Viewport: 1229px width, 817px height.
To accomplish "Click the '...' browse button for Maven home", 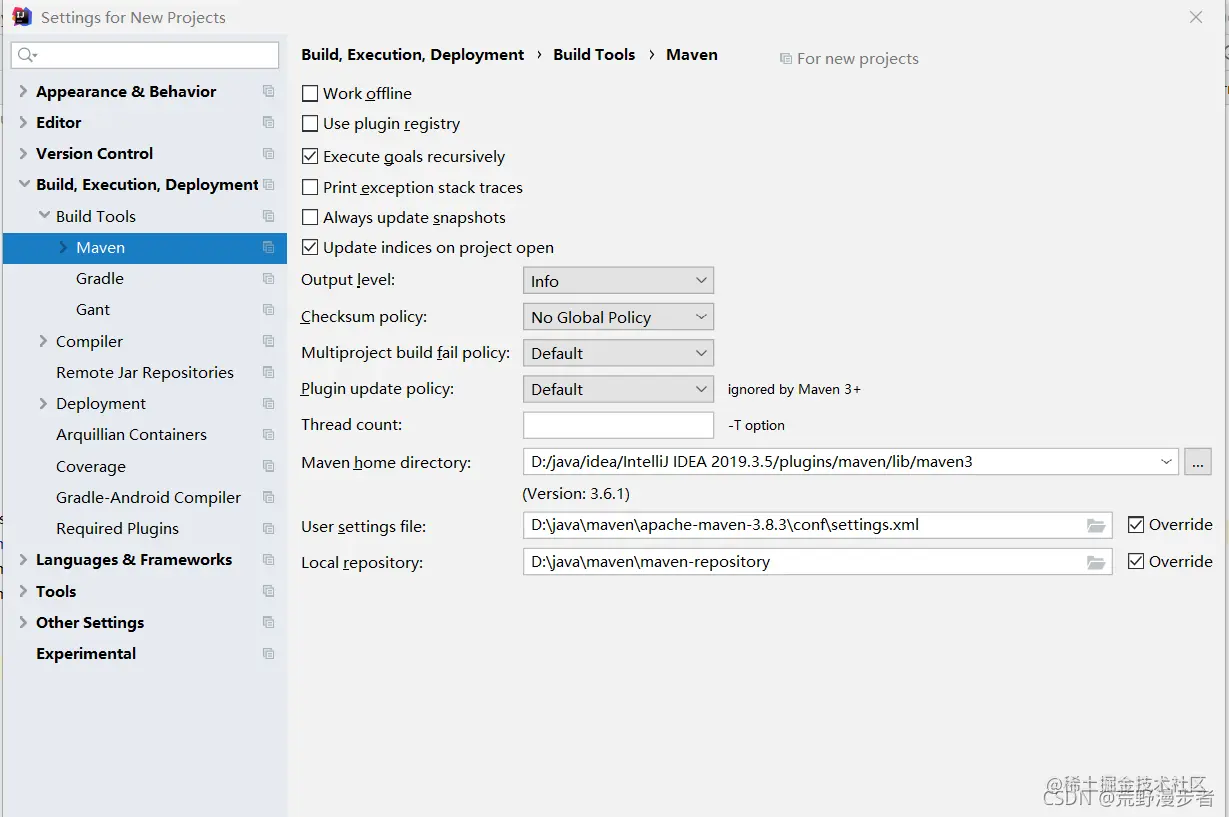I will (1198, 462).
